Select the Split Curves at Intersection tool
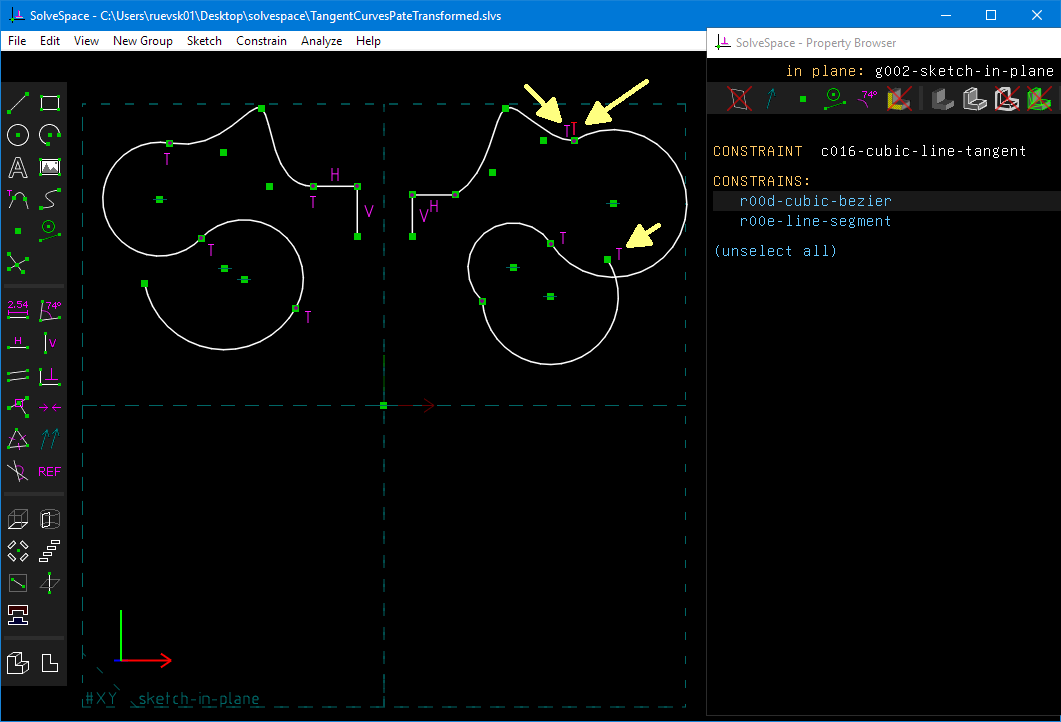Screen dimensions: 1061x722 tap(18, 263)
